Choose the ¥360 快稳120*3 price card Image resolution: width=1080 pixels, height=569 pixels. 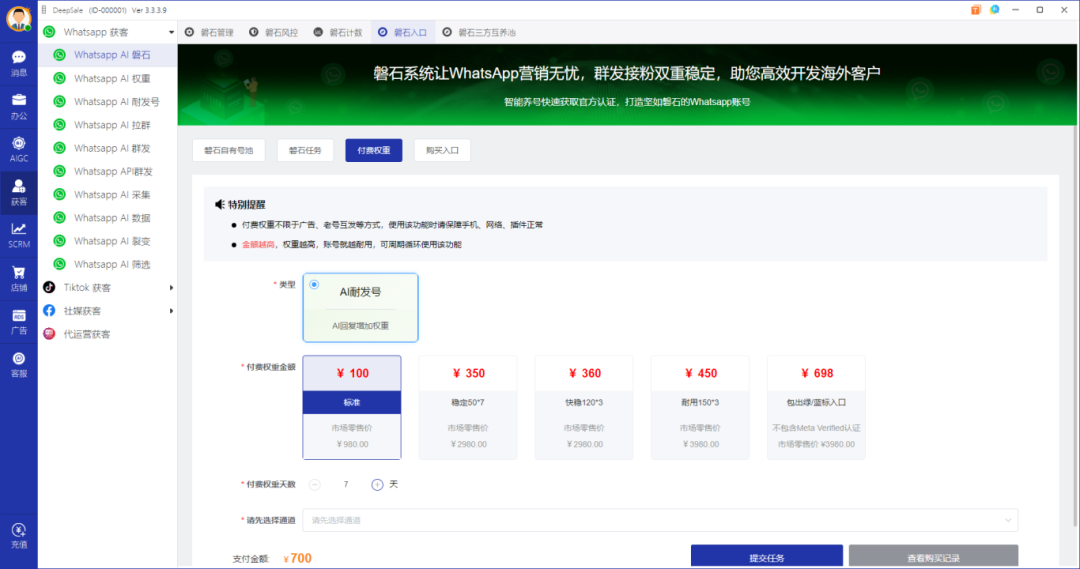pyautogui.click(x=584, y=407)
